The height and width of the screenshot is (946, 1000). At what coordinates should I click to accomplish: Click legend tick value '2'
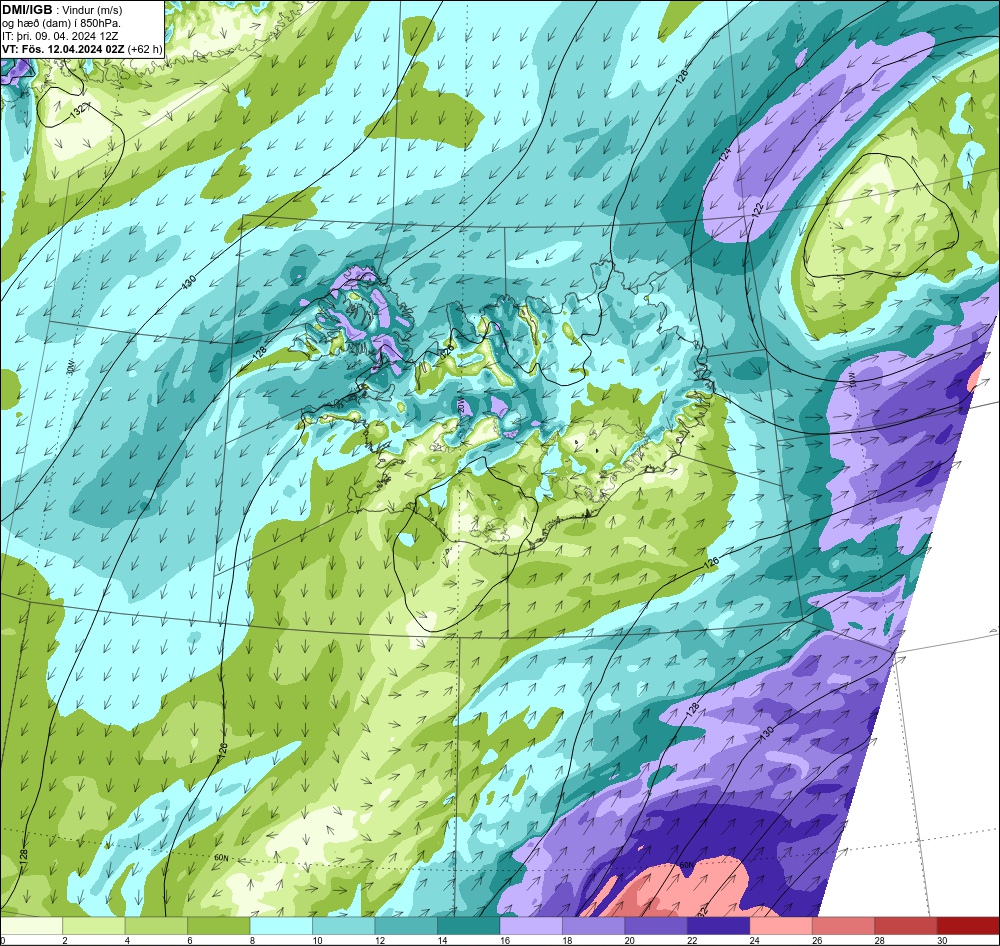65,940
